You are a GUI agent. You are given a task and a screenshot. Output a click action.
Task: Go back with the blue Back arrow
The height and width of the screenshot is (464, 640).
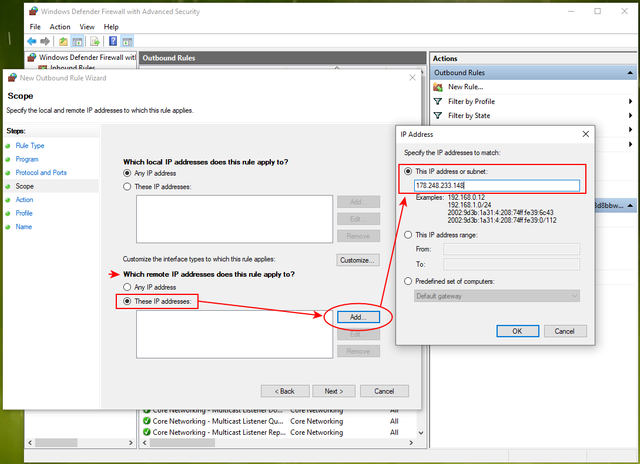pyautogui.click(x=31, y=41)
